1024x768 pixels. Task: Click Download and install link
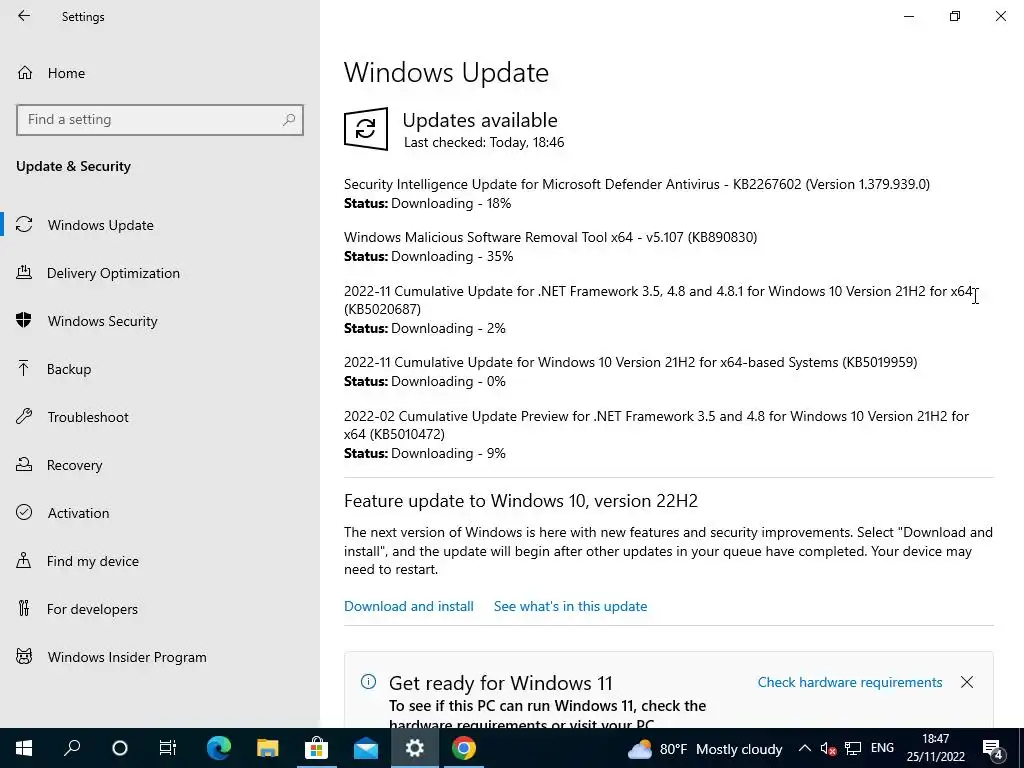(x=409, y=606)
